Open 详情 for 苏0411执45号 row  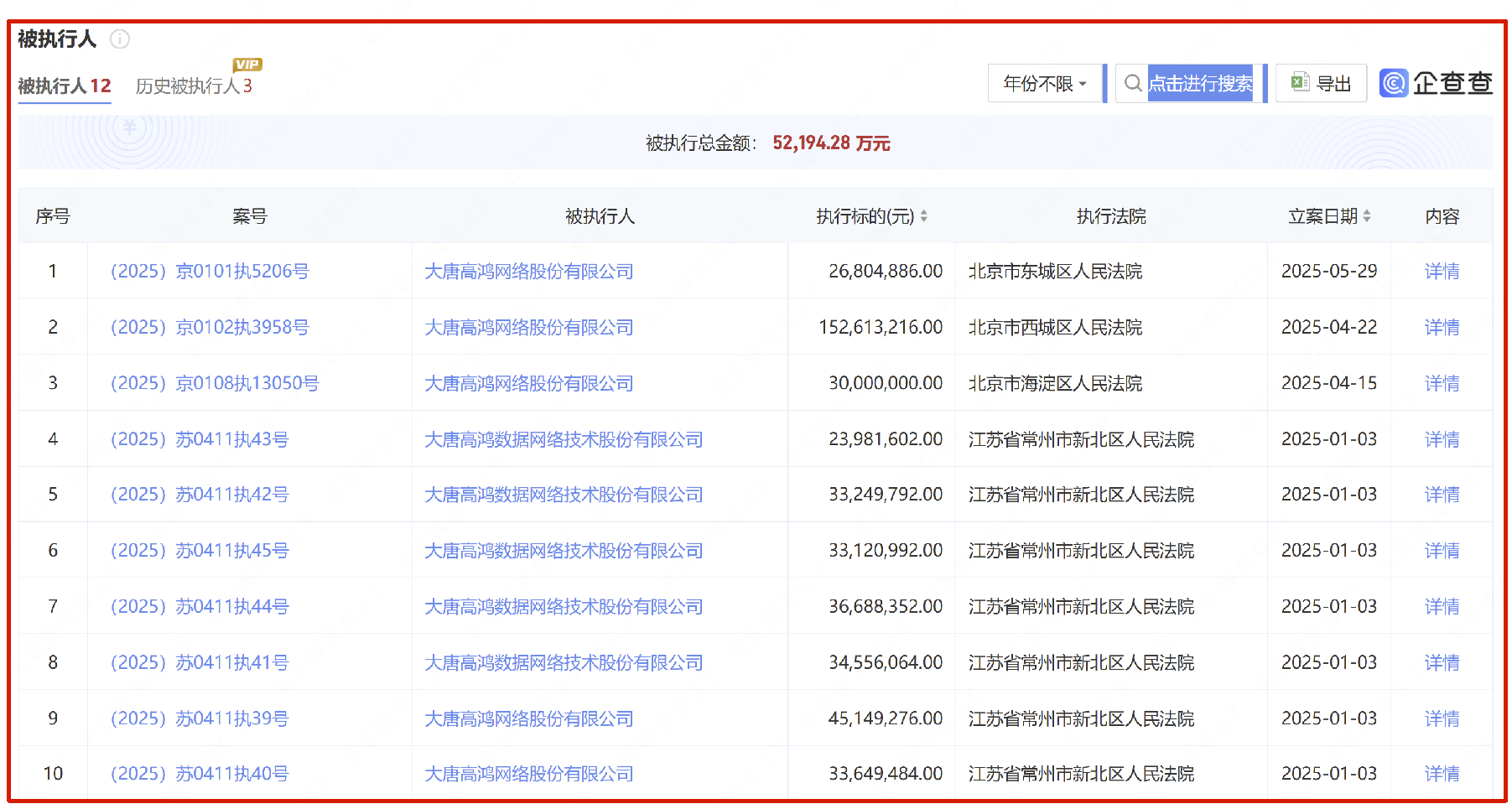pos(1442,551)
